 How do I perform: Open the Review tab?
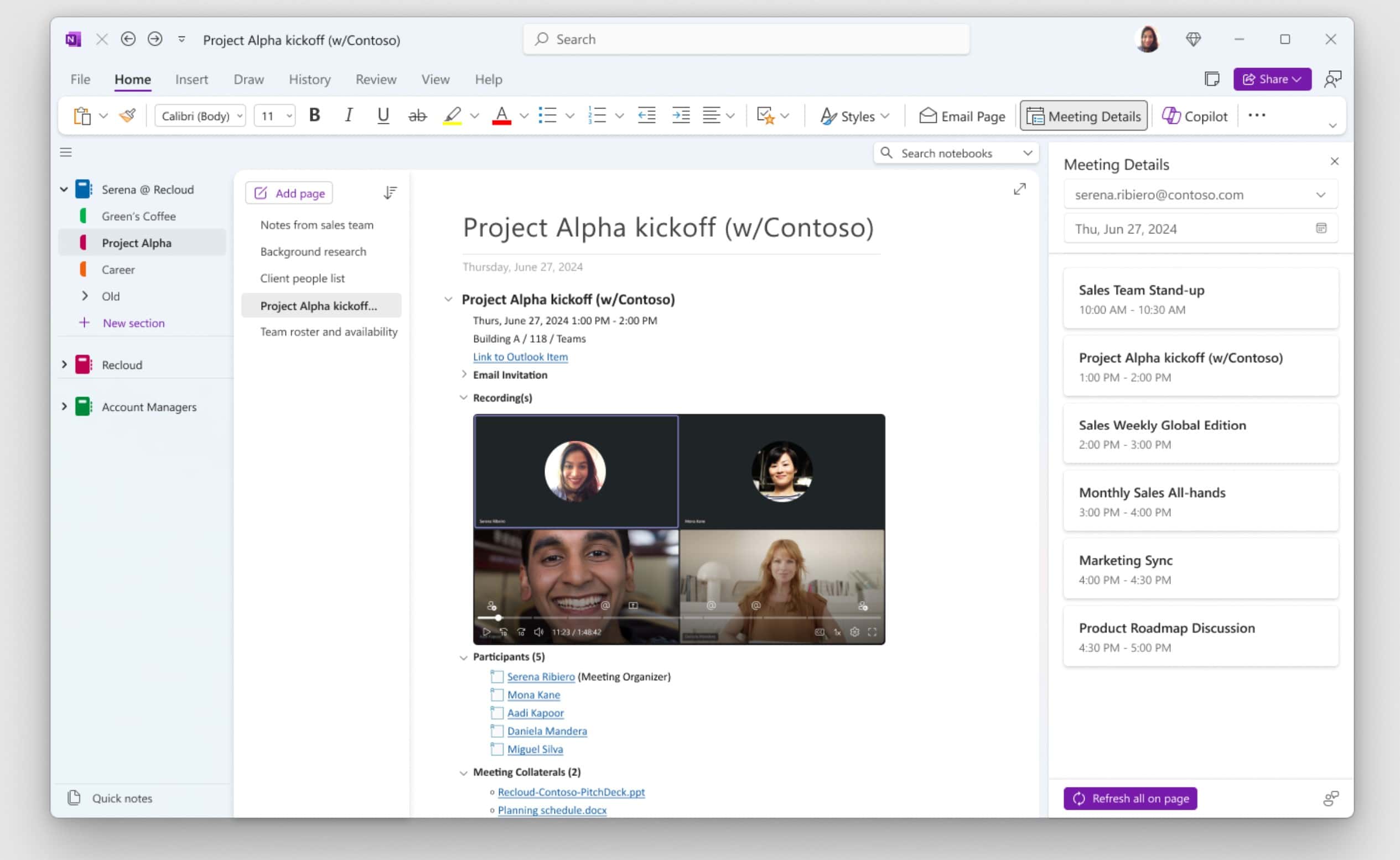376,80
